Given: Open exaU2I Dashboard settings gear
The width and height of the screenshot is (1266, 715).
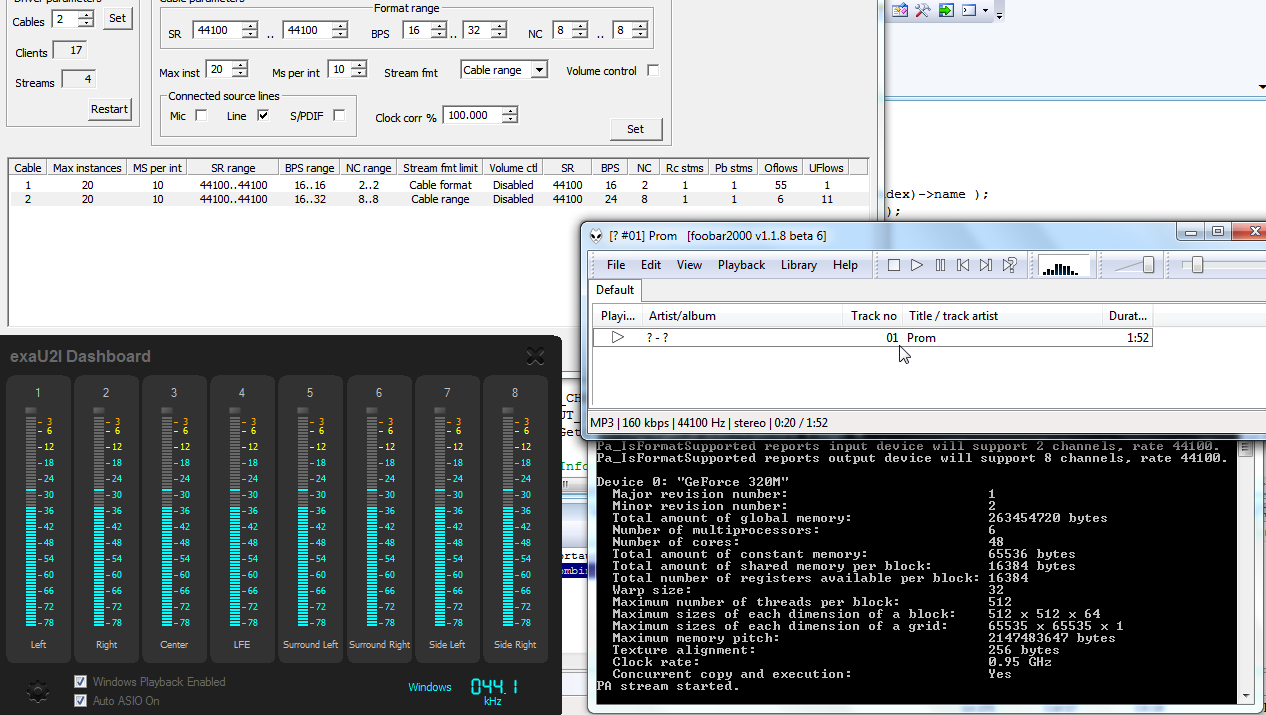Looking at the screenshot, I should pyautogui.click(x=38, y=691).
